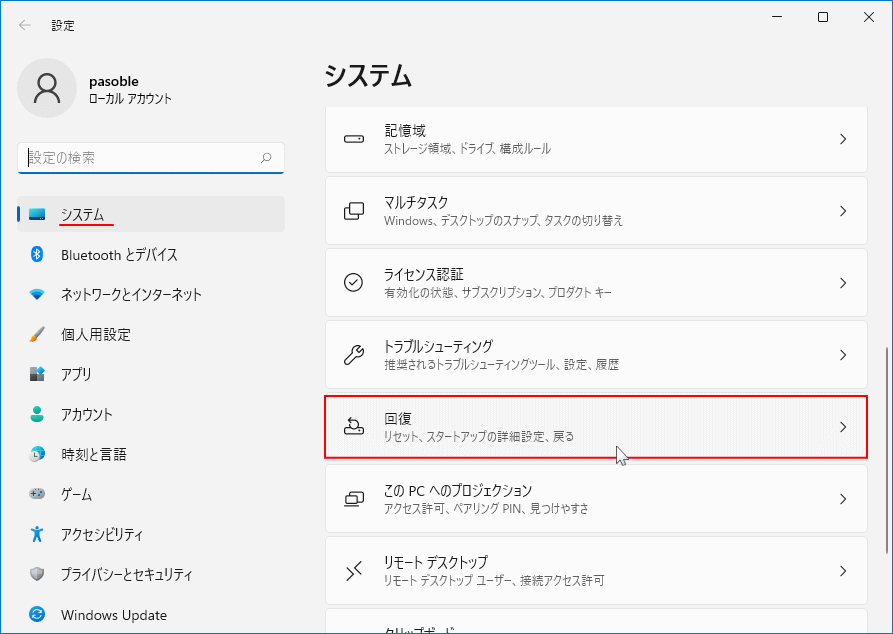Screen dimensions: 893x634
Task: Open the トラブルシューティング page
Action: pos(596,355)
